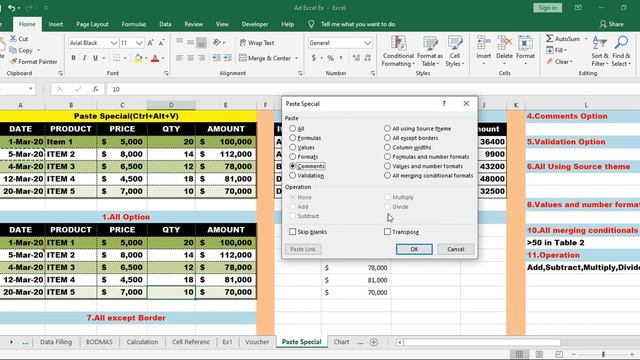Adjust the zoom slider in status bar
640x360 pixels.
[x=603, y=354]
